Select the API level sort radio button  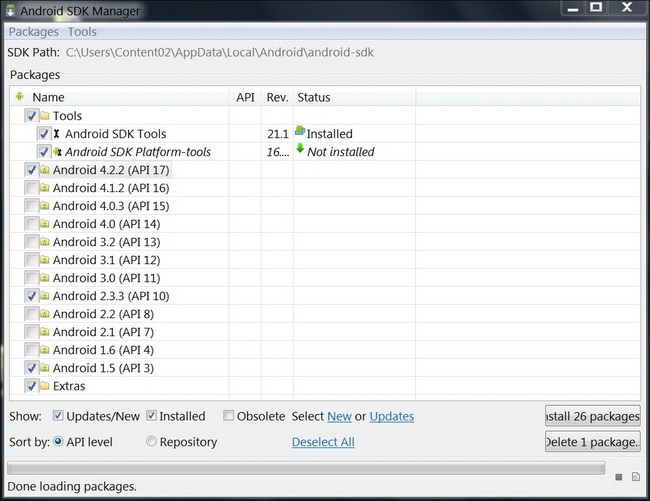click(58, 442)
